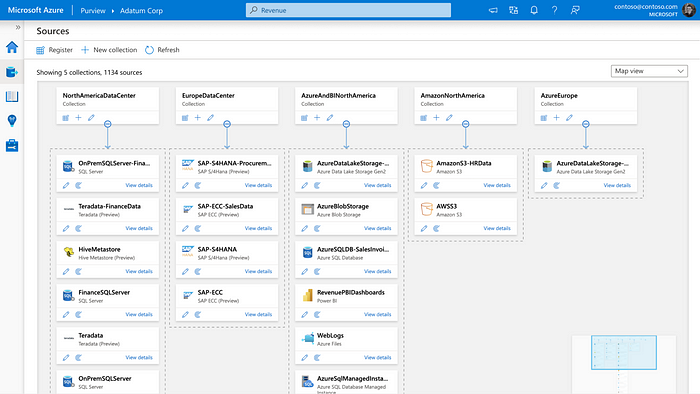The width and height of the screenshot is (700, 394).
Task: Open the Insights lightbulb sidebar icon
Action: pyautogui.click(x=12, y=120)
